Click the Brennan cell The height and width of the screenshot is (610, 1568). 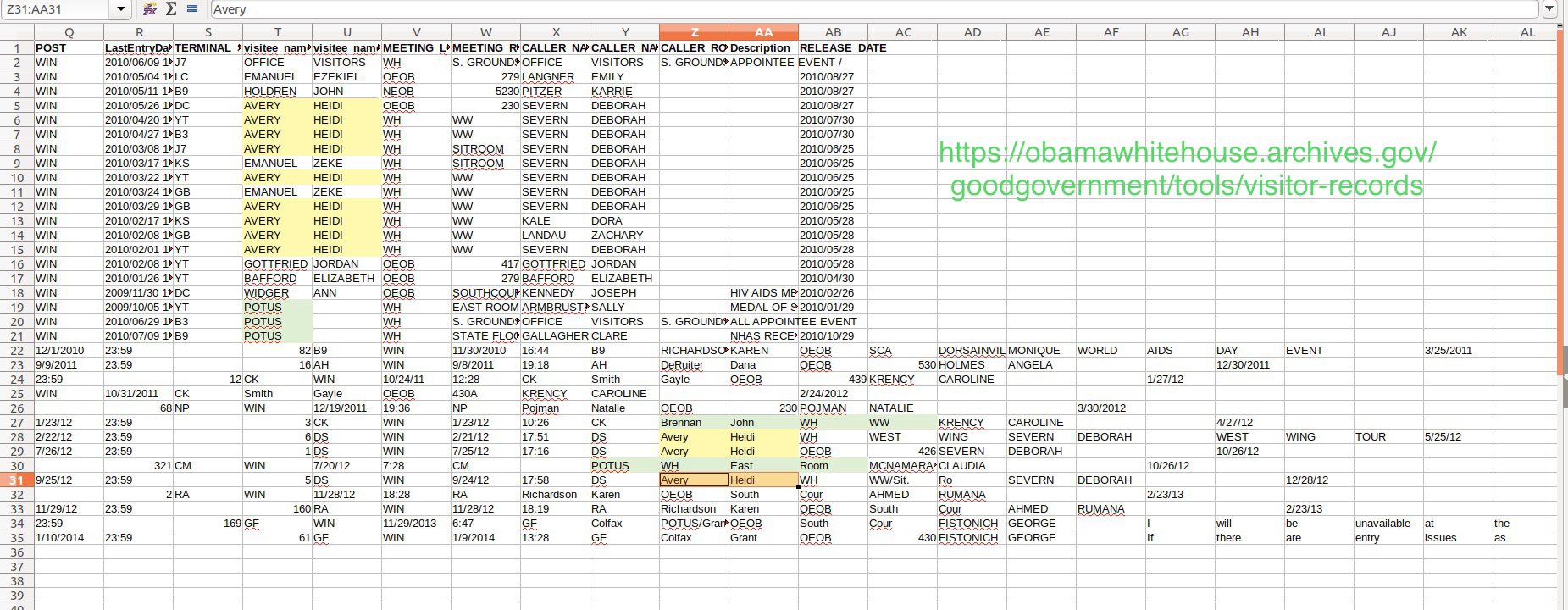(x=694, y=422)
